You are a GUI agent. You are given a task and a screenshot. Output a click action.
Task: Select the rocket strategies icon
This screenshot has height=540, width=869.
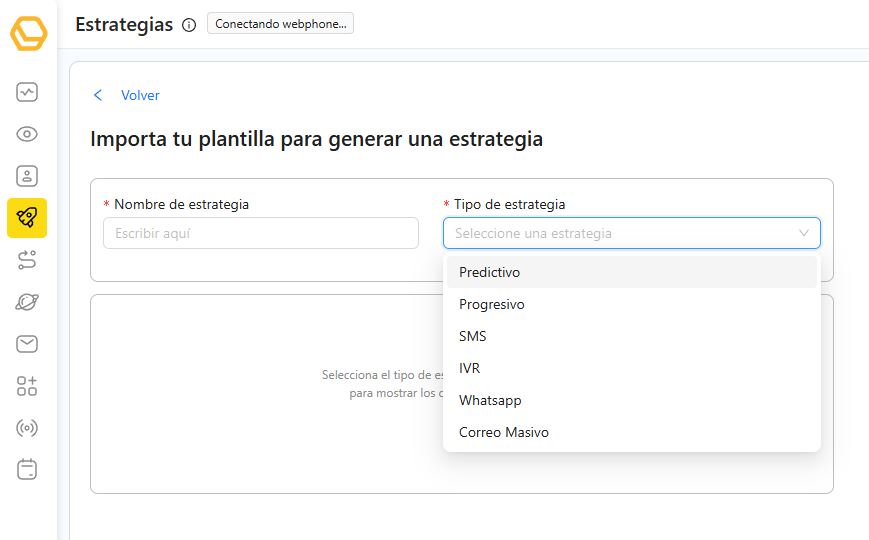27,218
